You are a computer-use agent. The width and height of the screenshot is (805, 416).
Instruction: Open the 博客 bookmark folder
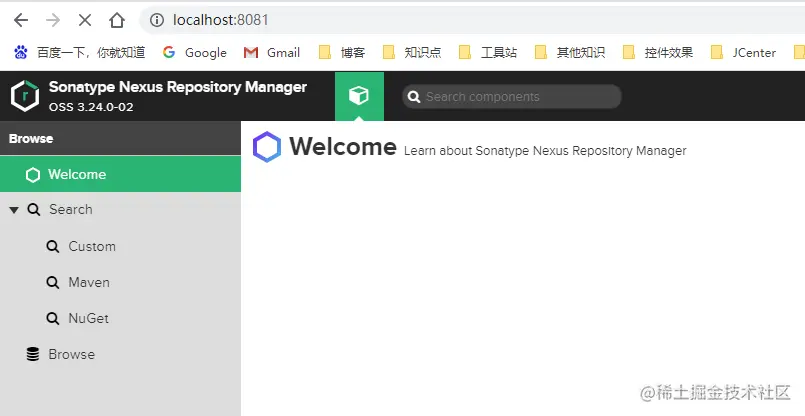[342, 52]
